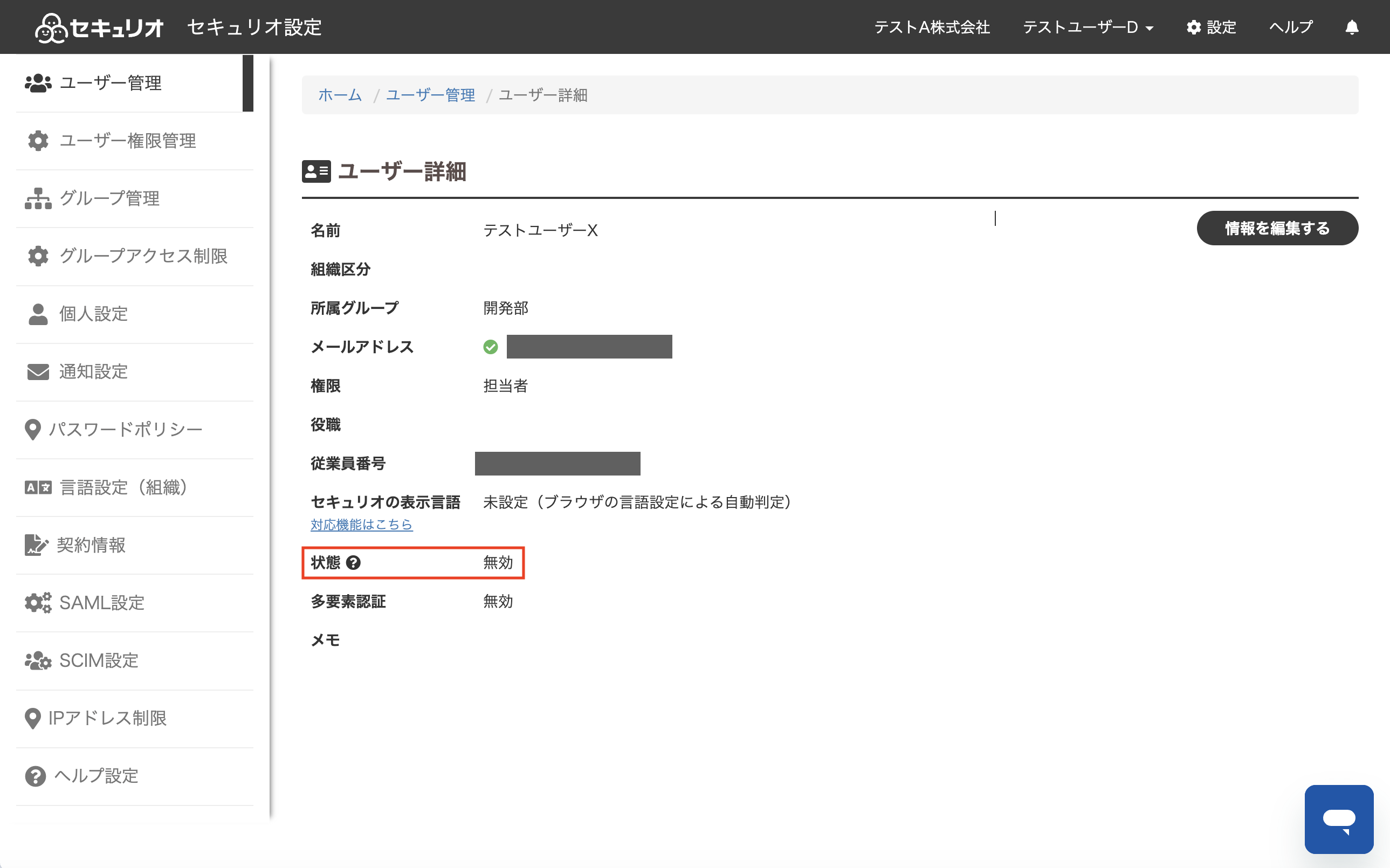
Task: Click the role value 担当者
Action: pos(506,386)
